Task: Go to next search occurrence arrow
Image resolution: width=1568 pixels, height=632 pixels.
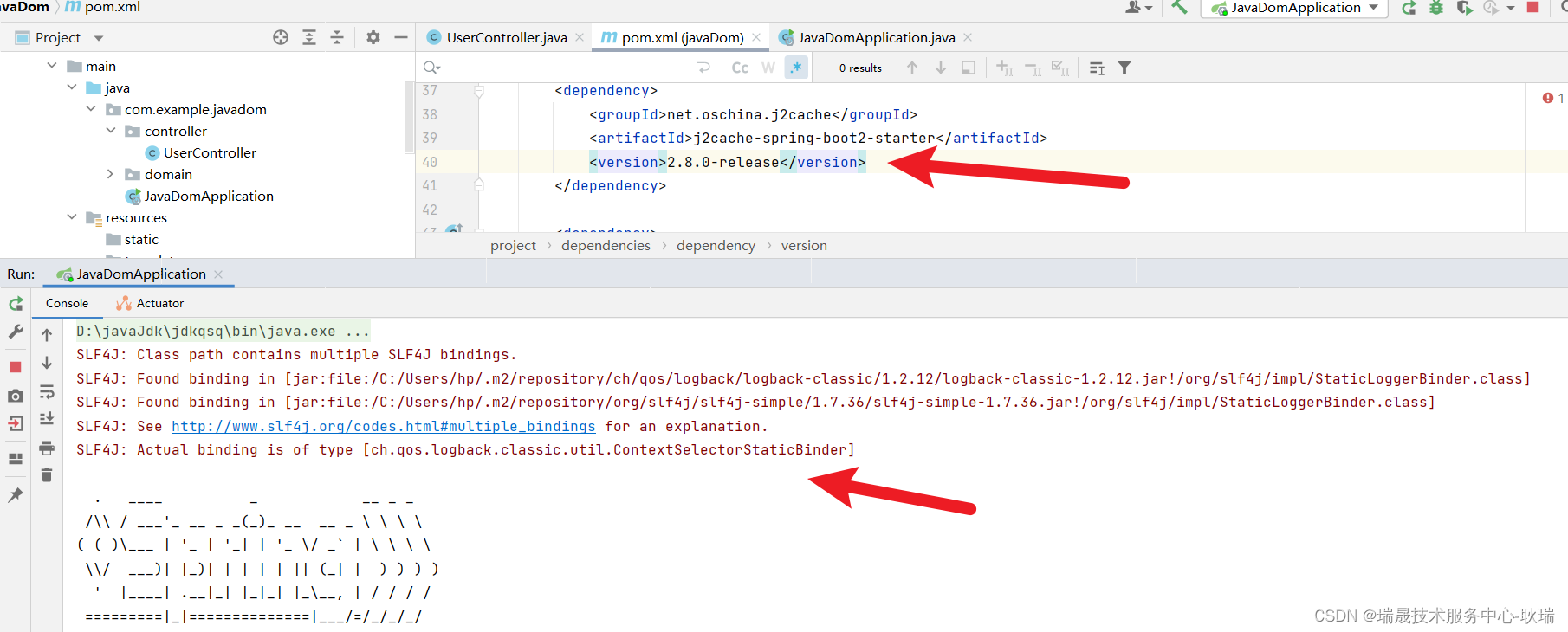Action: 941,68
